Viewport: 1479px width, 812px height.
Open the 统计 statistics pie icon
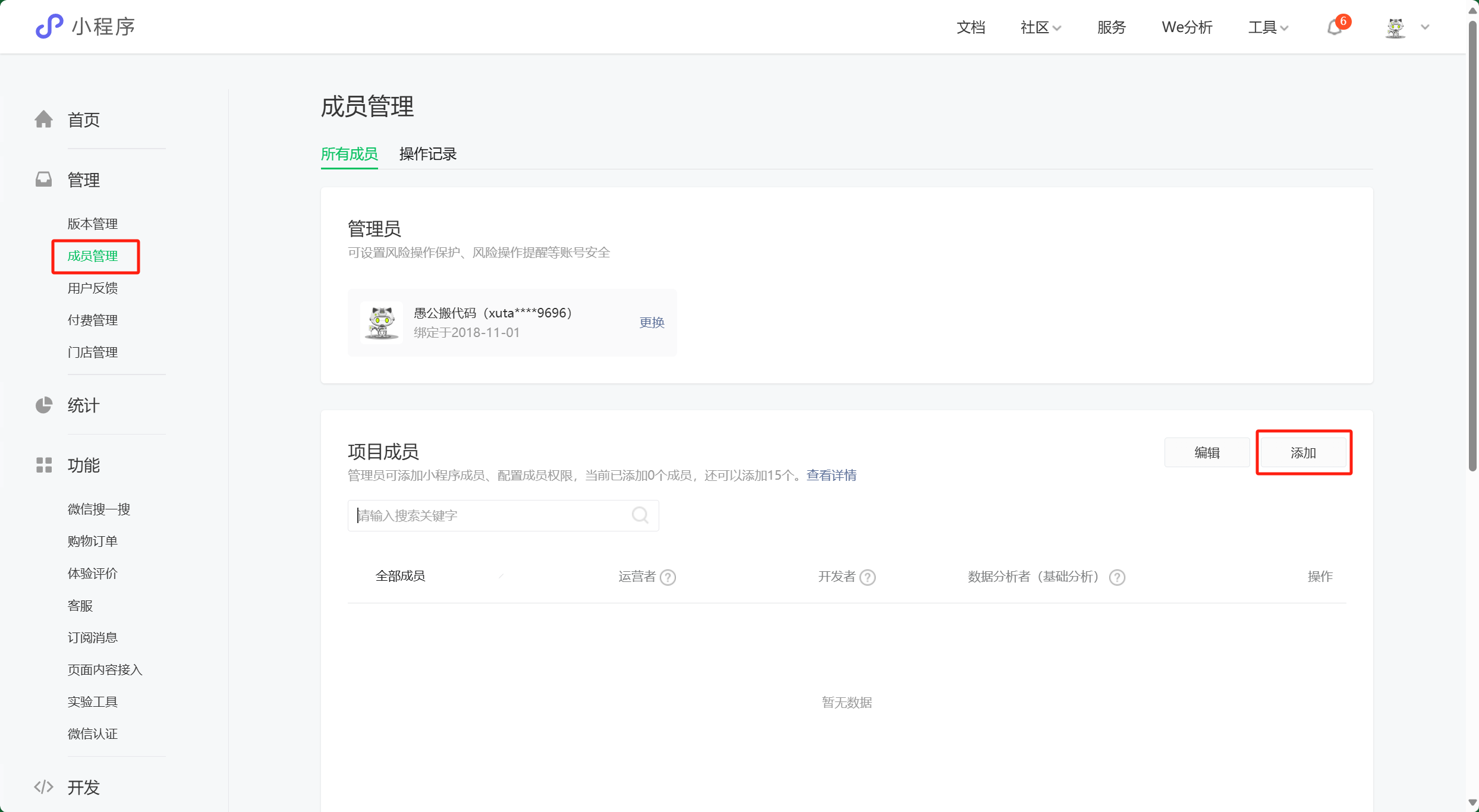tap(44, 405)
